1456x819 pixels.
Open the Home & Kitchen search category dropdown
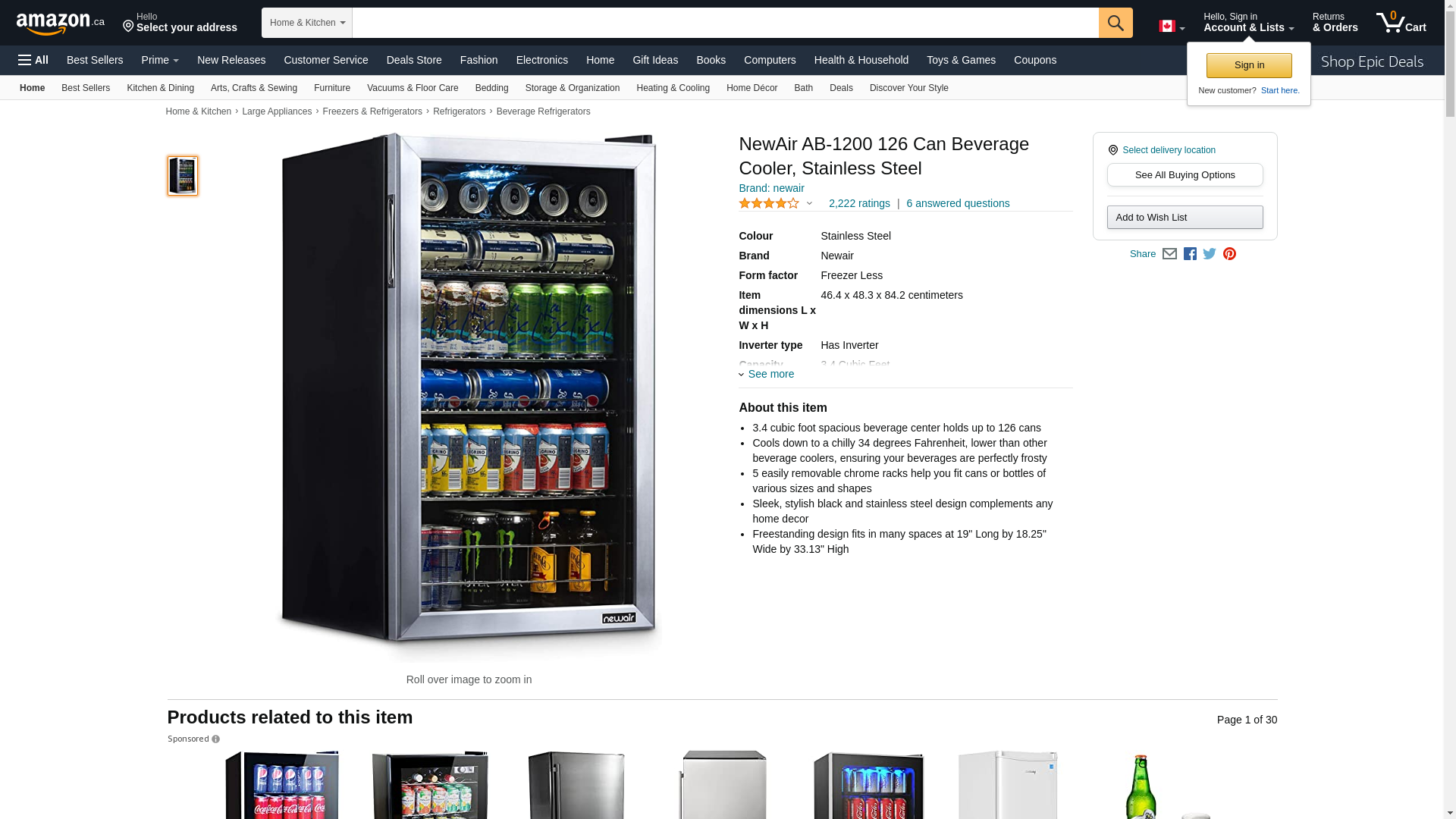point(307,23)
